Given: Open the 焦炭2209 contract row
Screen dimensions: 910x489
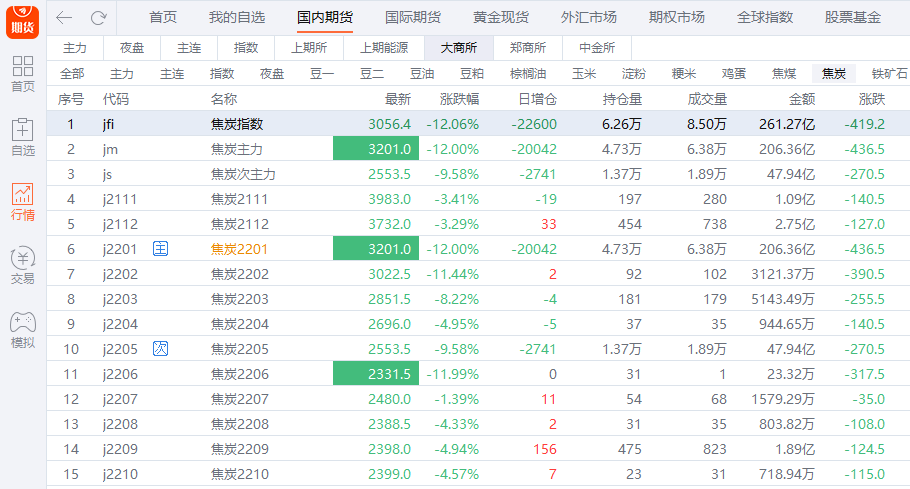Looking at the screenshot, I should pos(240,449).
